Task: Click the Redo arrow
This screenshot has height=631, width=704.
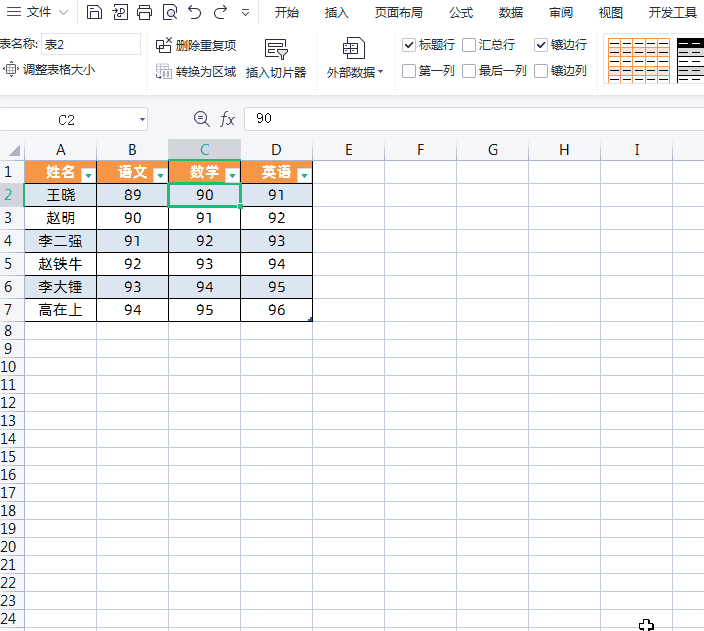Action: 220,12
